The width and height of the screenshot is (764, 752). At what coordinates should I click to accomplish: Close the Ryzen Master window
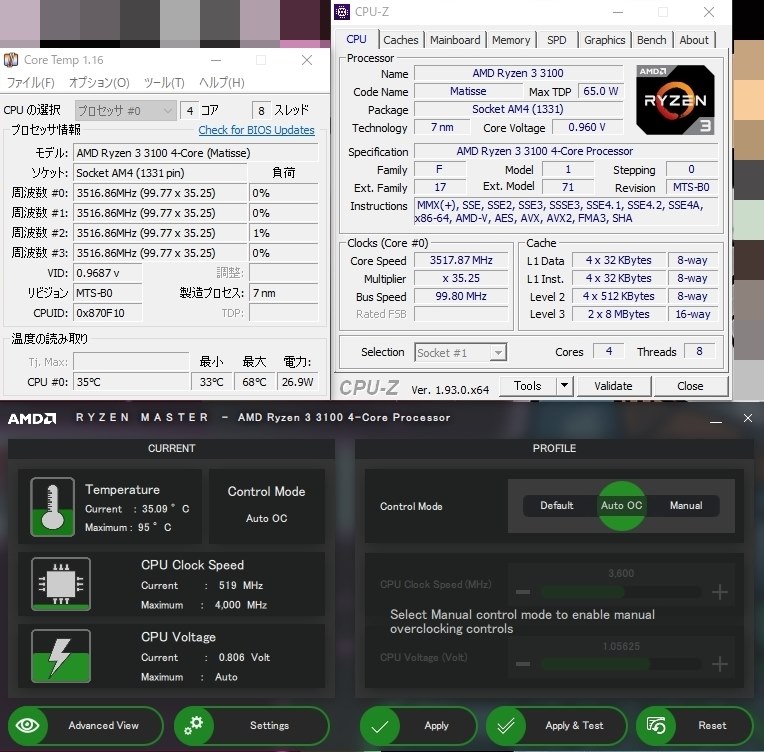748,418
